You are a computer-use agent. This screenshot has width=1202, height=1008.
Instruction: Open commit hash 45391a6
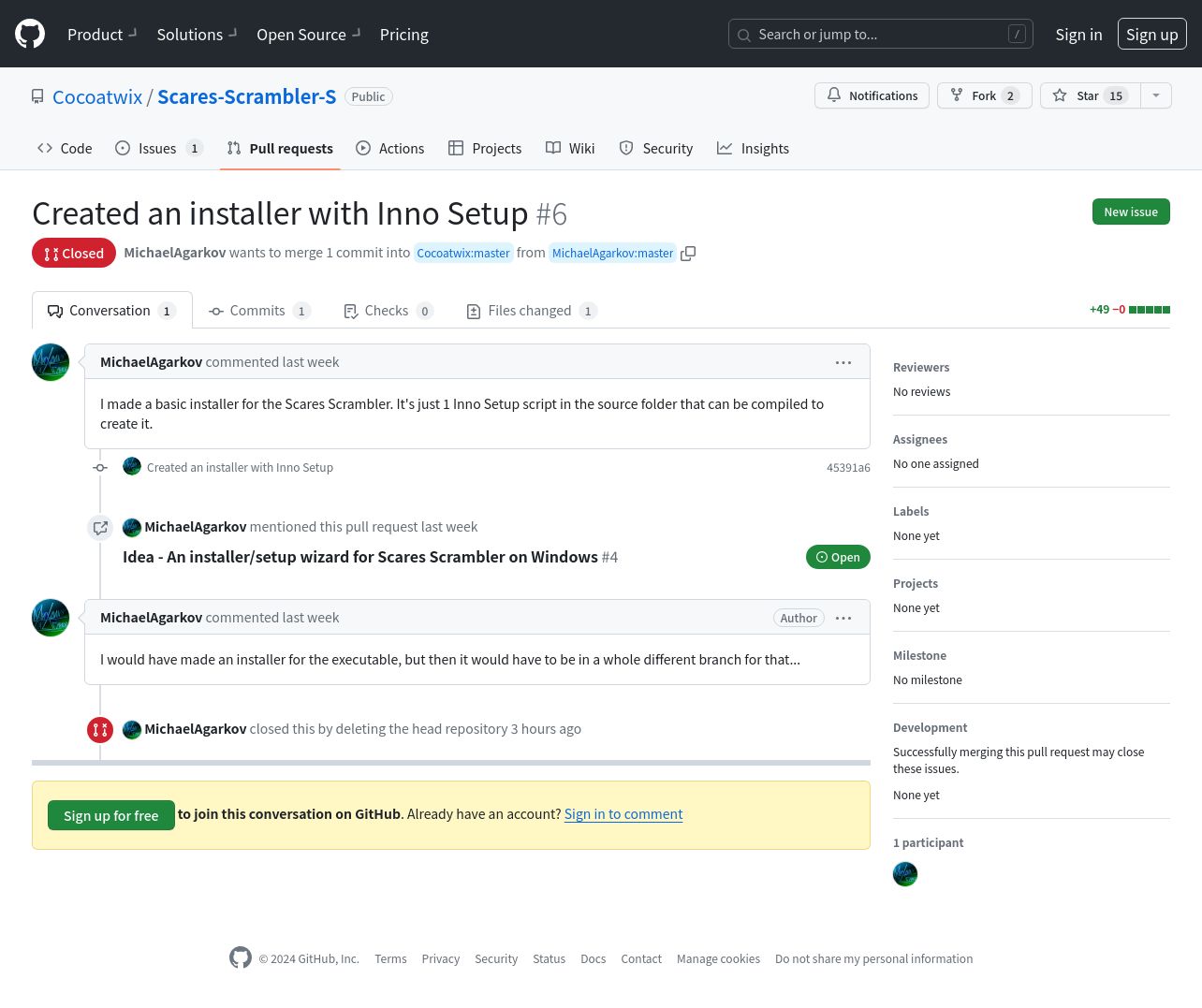tap(848, 468)
